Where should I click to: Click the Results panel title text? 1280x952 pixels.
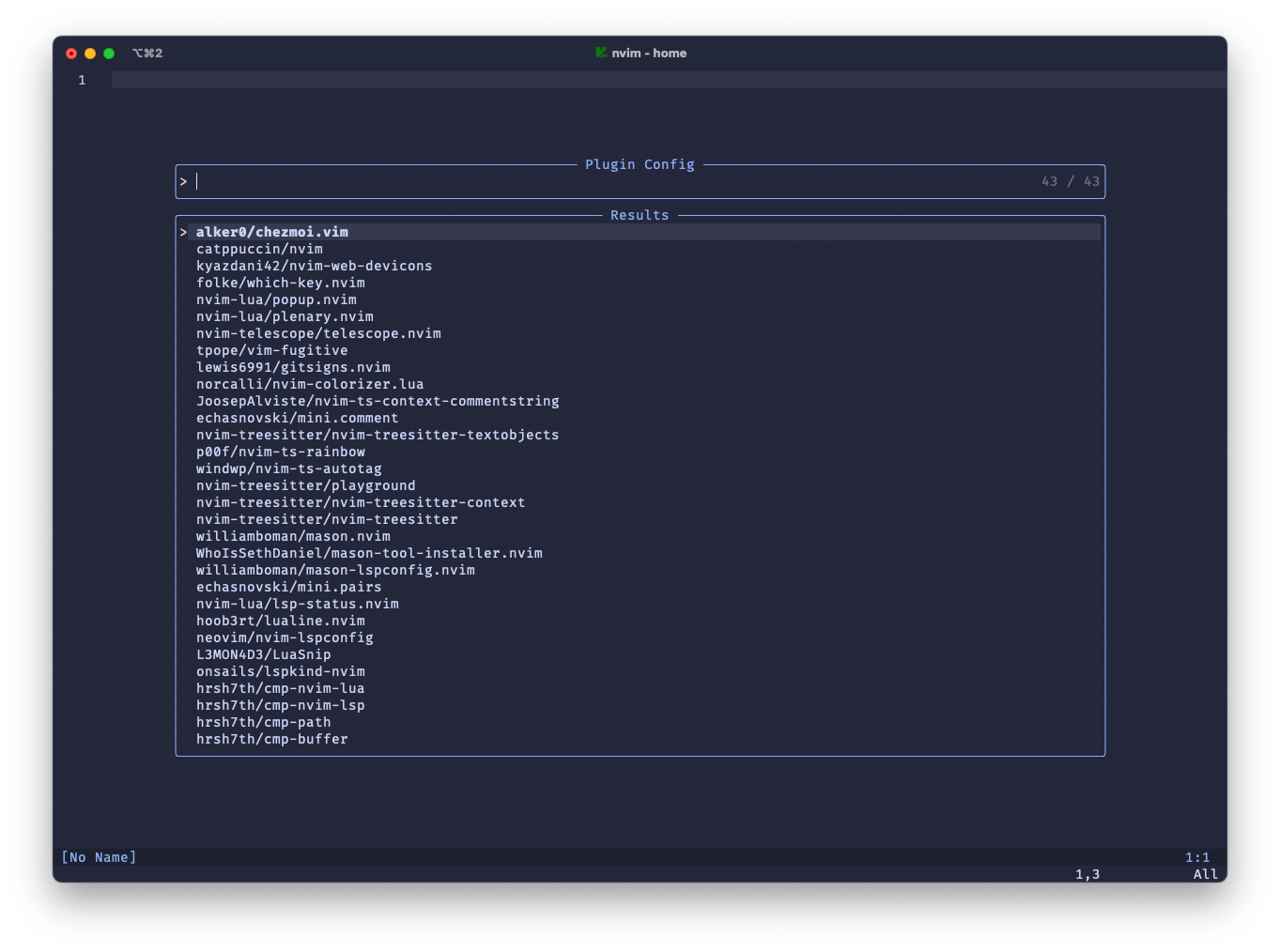pyautogui.click(x=640, y=215)
